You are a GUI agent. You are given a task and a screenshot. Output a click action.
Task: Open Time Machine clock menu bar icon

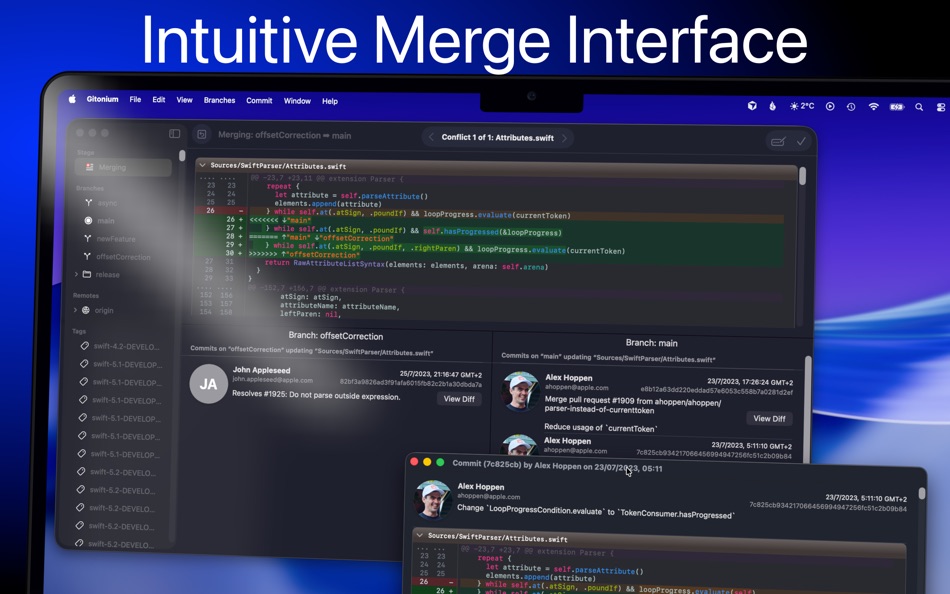coord(851,107)
